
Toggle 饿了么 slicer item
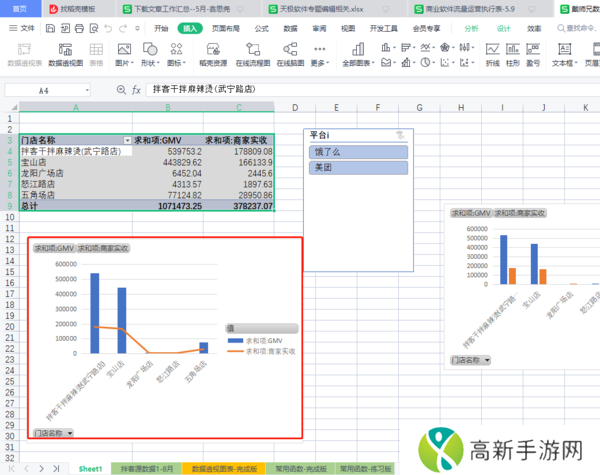click(x=358, y=152)
